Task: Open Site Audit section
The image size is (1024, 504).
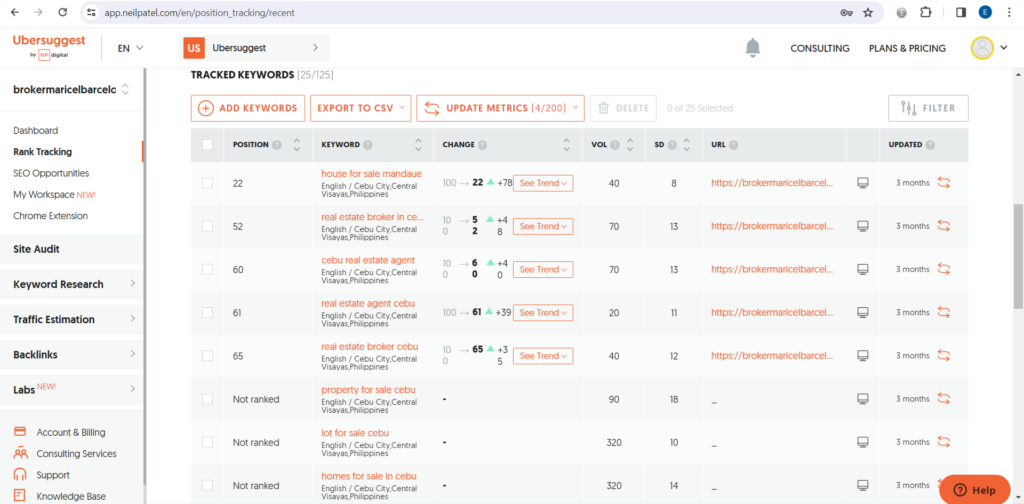Action: pyautogui.click(x=72, y=249)
